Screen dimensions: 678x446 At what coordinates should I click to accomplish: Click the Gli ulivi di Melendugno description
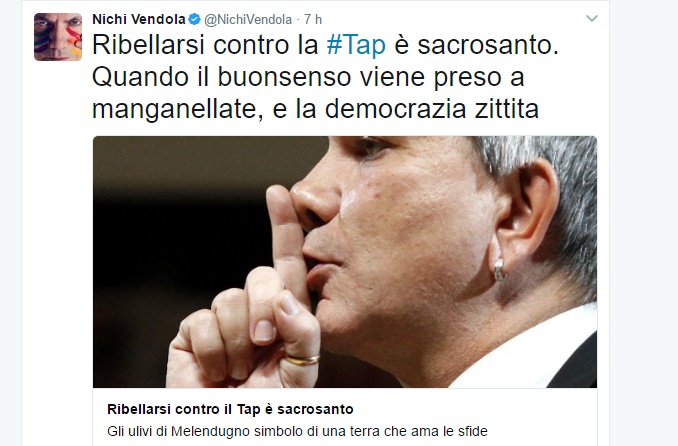point(297,431)
